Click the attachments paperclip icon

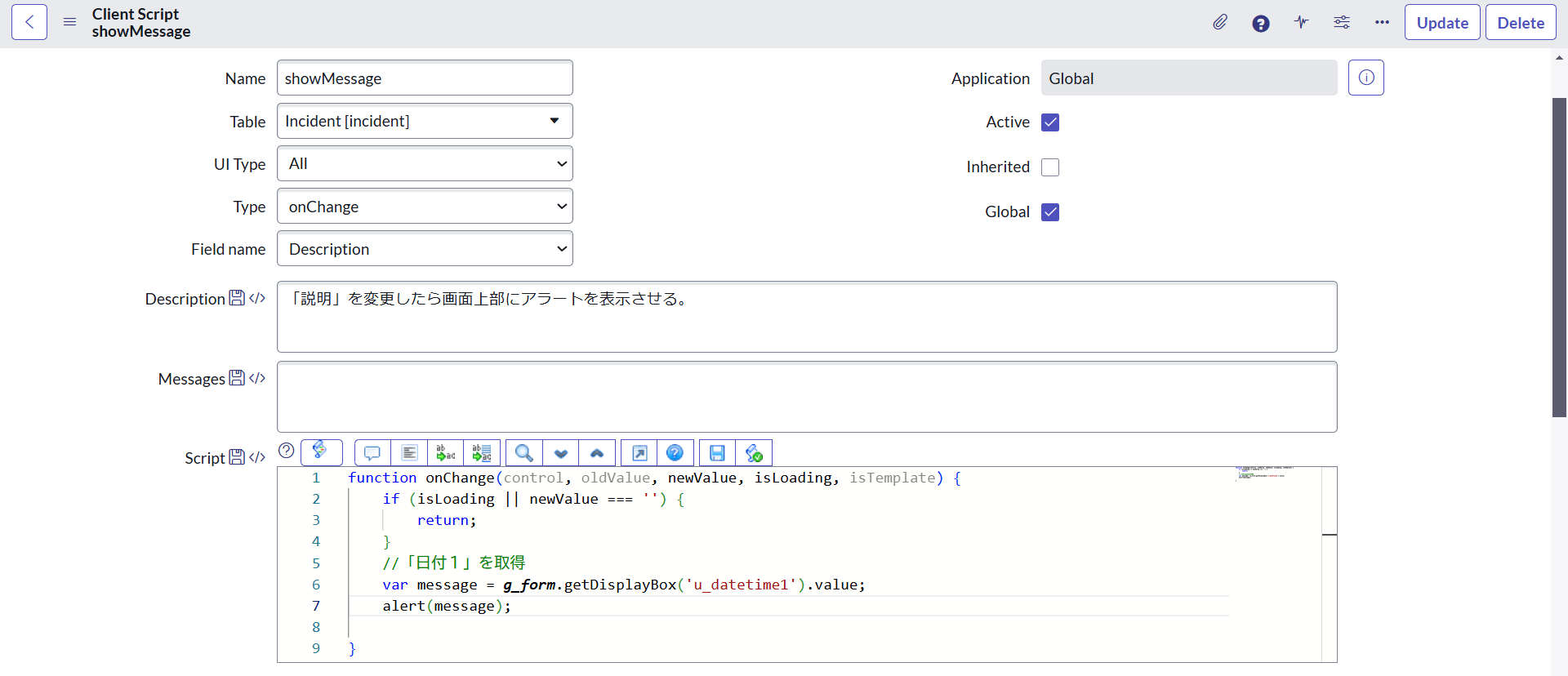[x=1219, y=23]
